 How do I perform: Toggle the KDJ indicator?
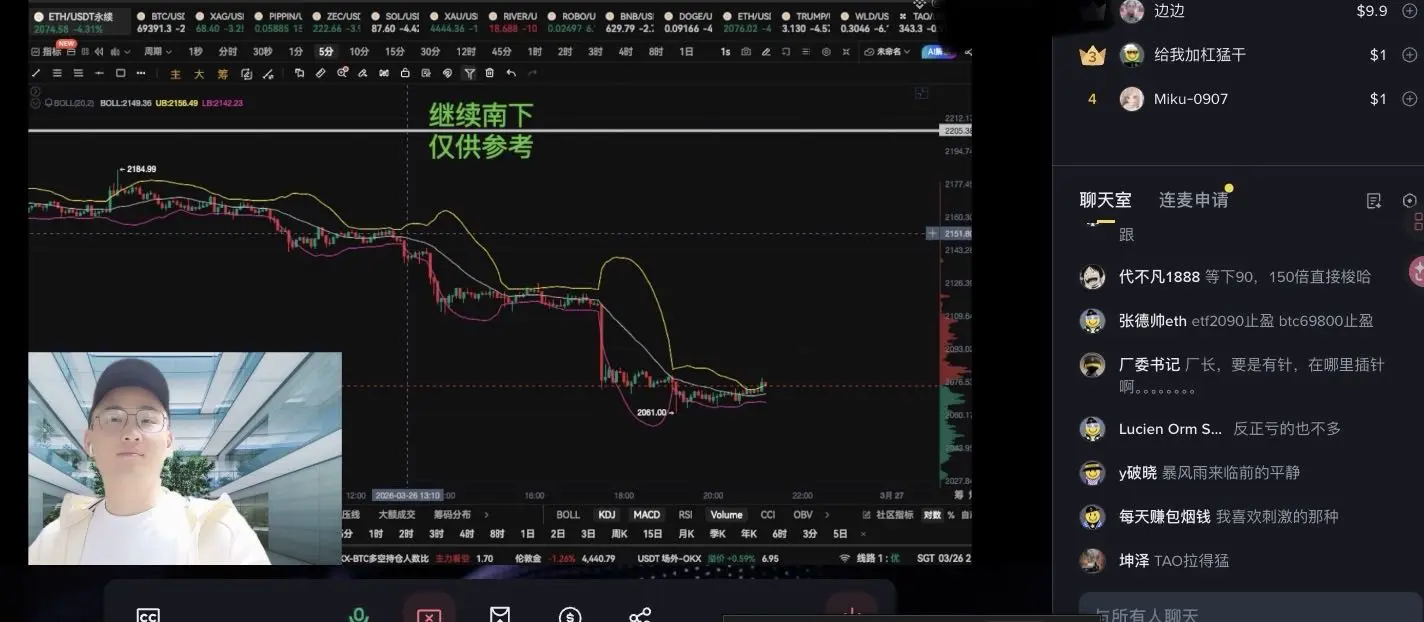pos(607,515)
